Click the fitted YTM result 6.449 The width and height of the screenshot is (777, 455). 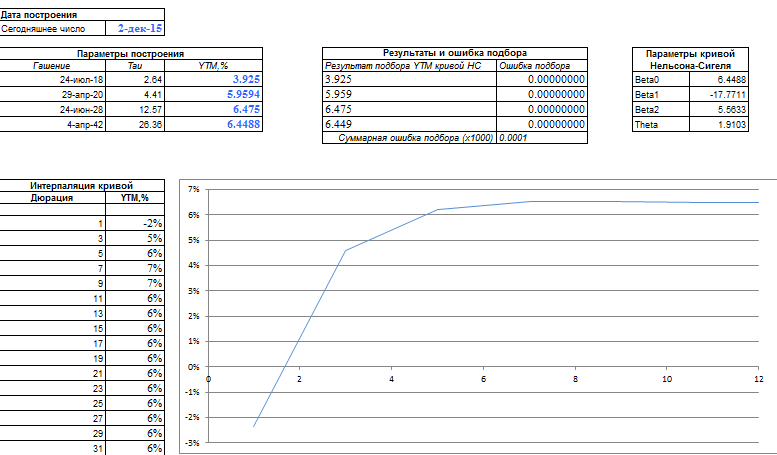[x=408, y=124]
